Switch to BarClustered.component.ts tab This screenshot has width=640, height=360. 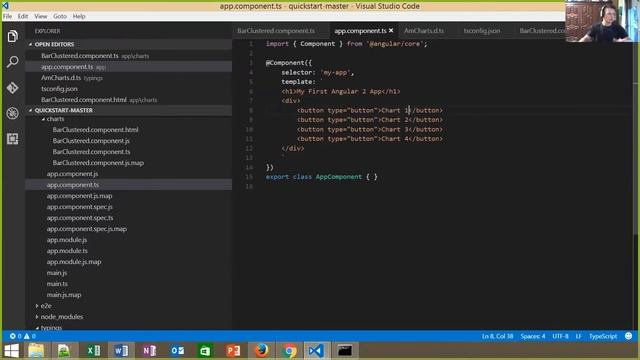point(276,31)
